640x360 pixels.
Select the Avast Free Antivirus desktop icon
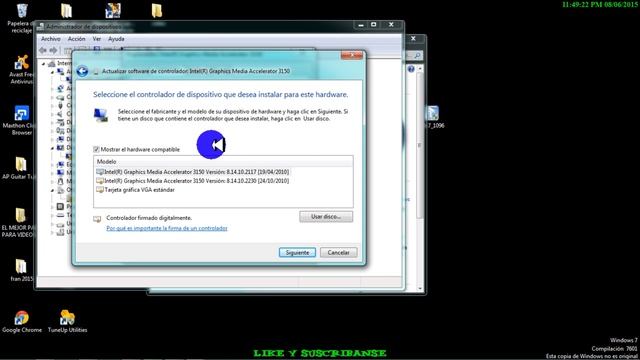click(x=22, y=69)
